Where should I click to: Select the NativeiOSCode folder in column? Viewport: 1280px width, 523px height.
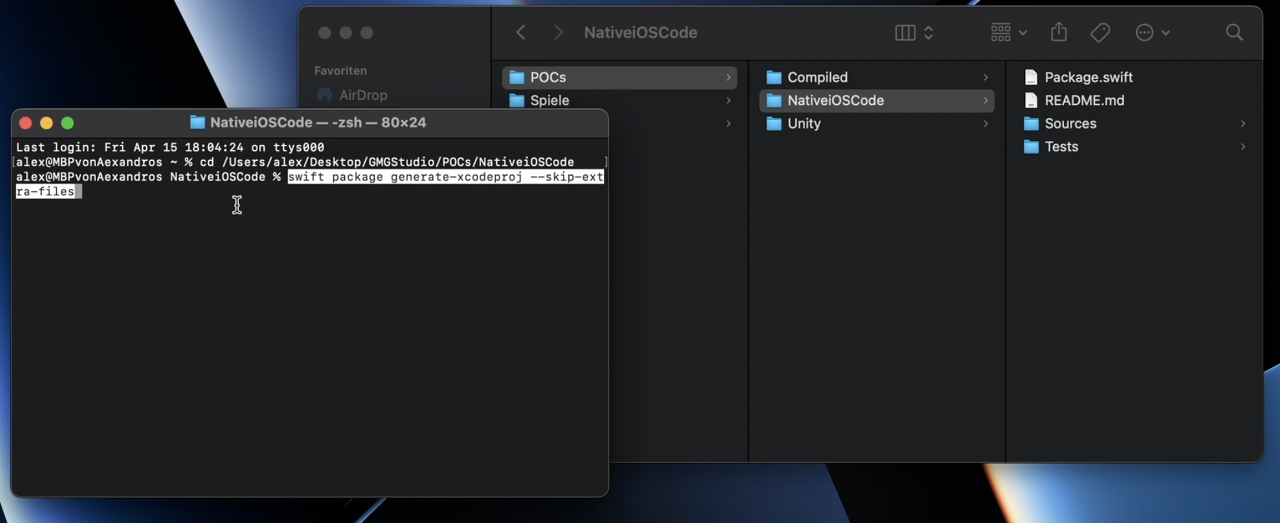[877, 100]
